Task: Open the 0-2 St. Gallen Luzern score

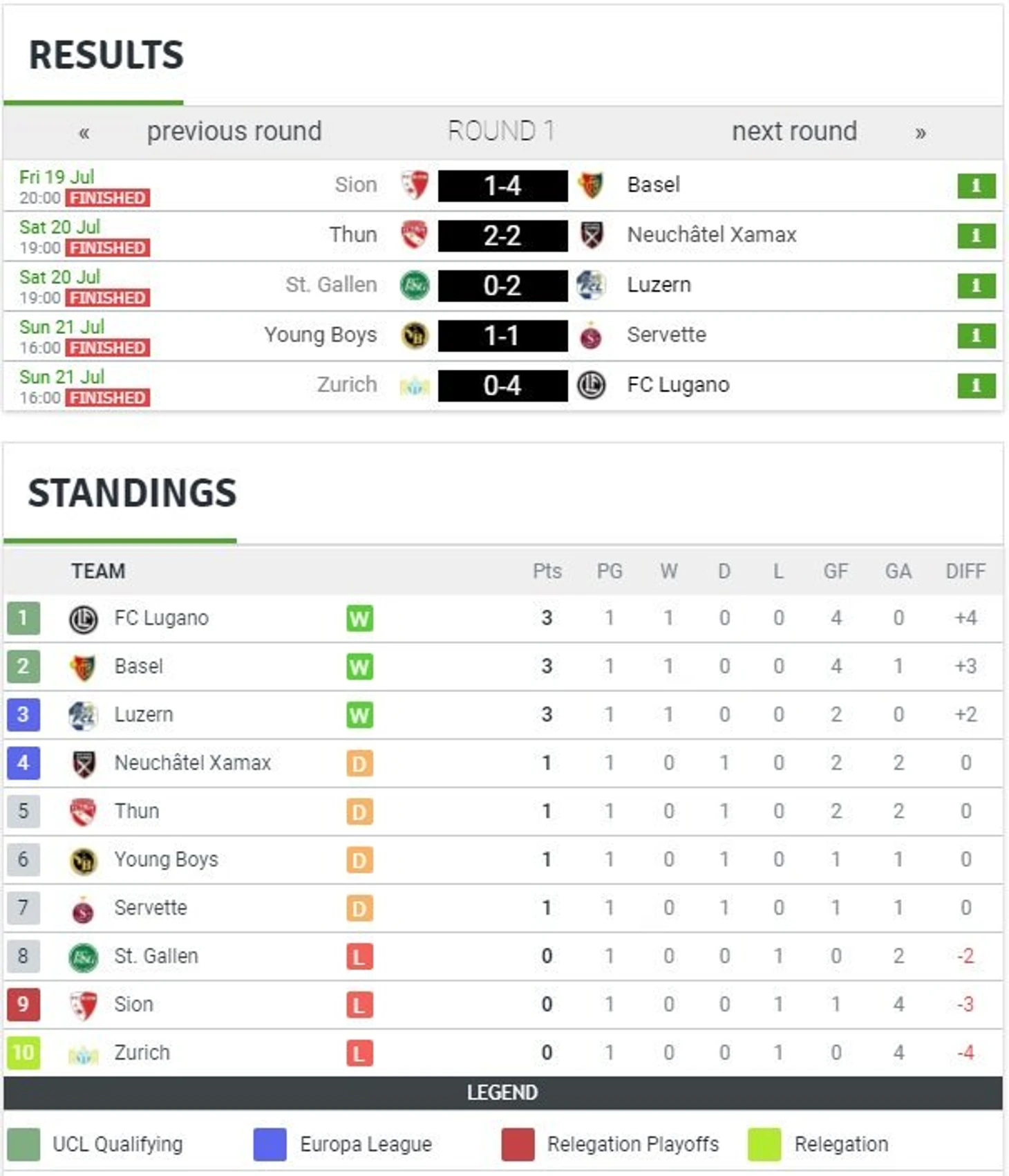Action: [x=502, y=286]
